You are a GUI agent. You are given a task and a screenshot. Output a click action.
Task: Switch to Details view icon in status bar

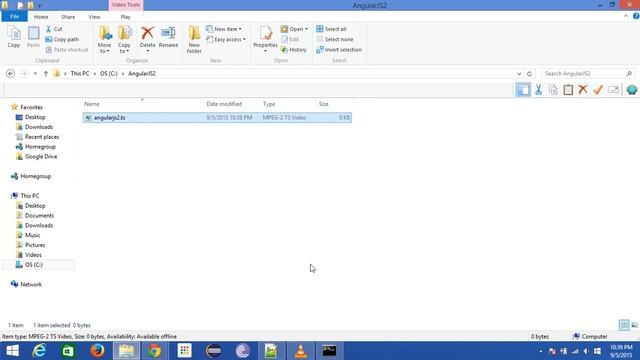point(624,325)
